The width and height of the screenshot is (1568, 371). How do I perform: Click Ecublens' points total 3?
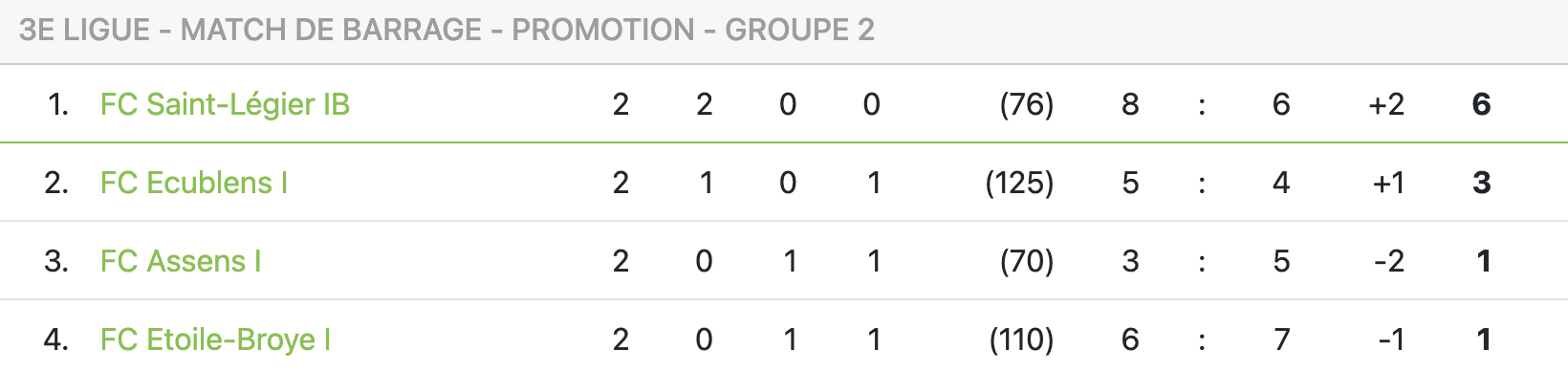1481,183
